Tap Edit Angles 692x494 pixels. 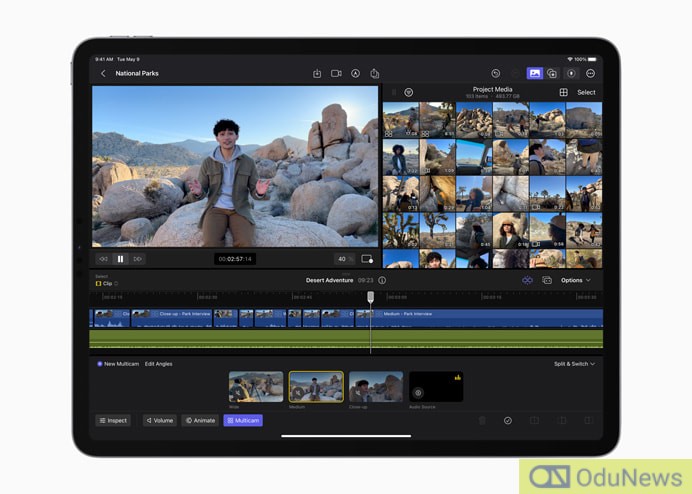(x=158, y=364)
